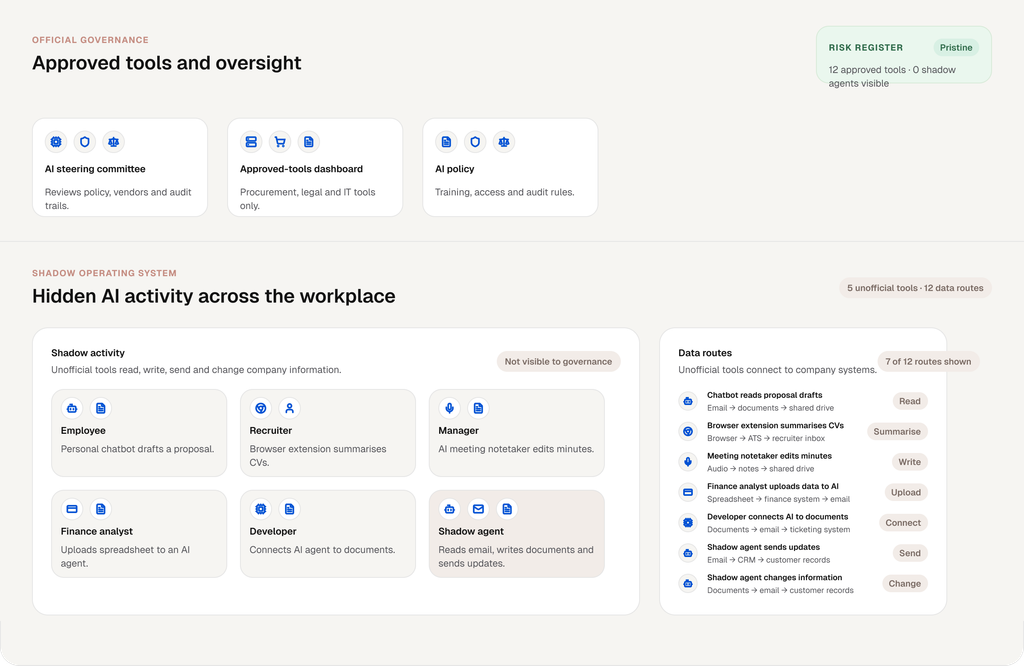Click the Shadow agent card title
The image size is (1024, 666).
coord(471,531)
